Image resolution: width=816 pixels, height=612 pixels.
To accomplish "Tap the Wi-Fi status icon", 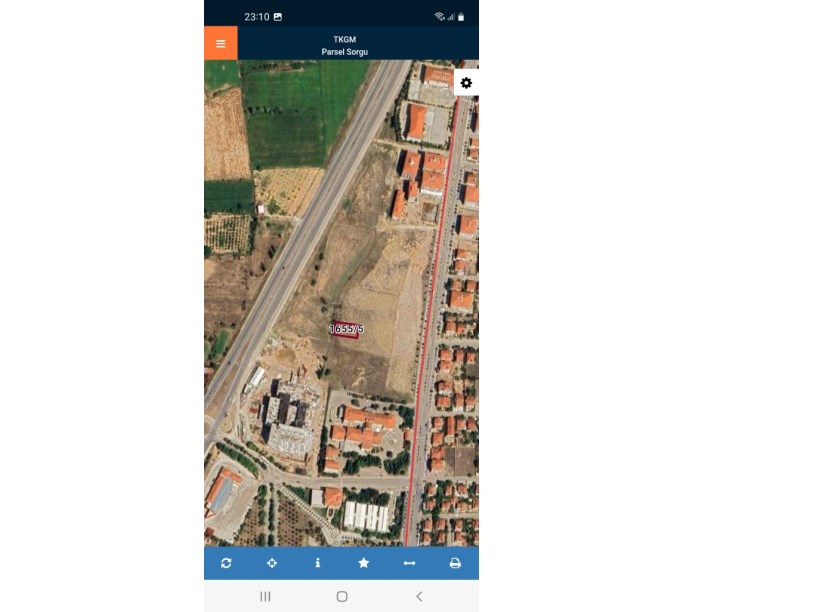I will (x=439, y=17).
